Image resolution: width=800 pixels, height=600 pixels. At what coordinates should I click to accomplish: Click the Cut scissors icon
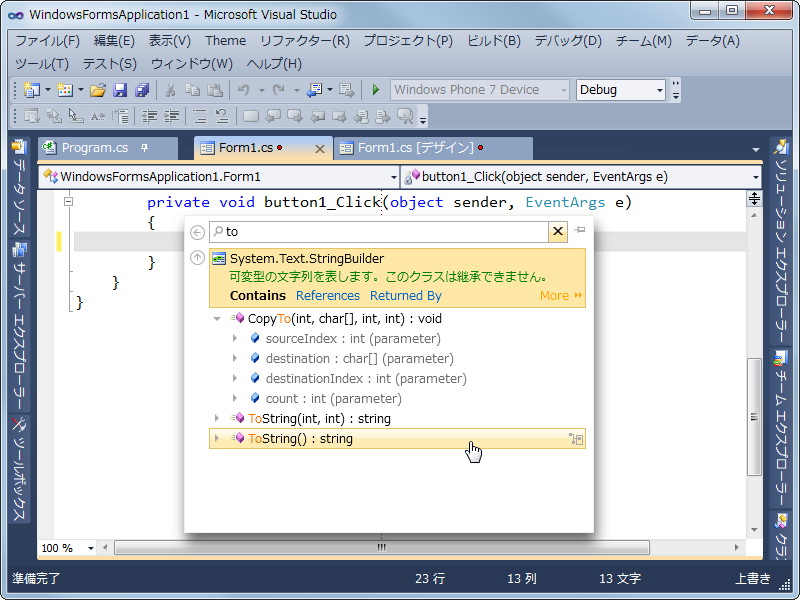click(x=170, y=90)
